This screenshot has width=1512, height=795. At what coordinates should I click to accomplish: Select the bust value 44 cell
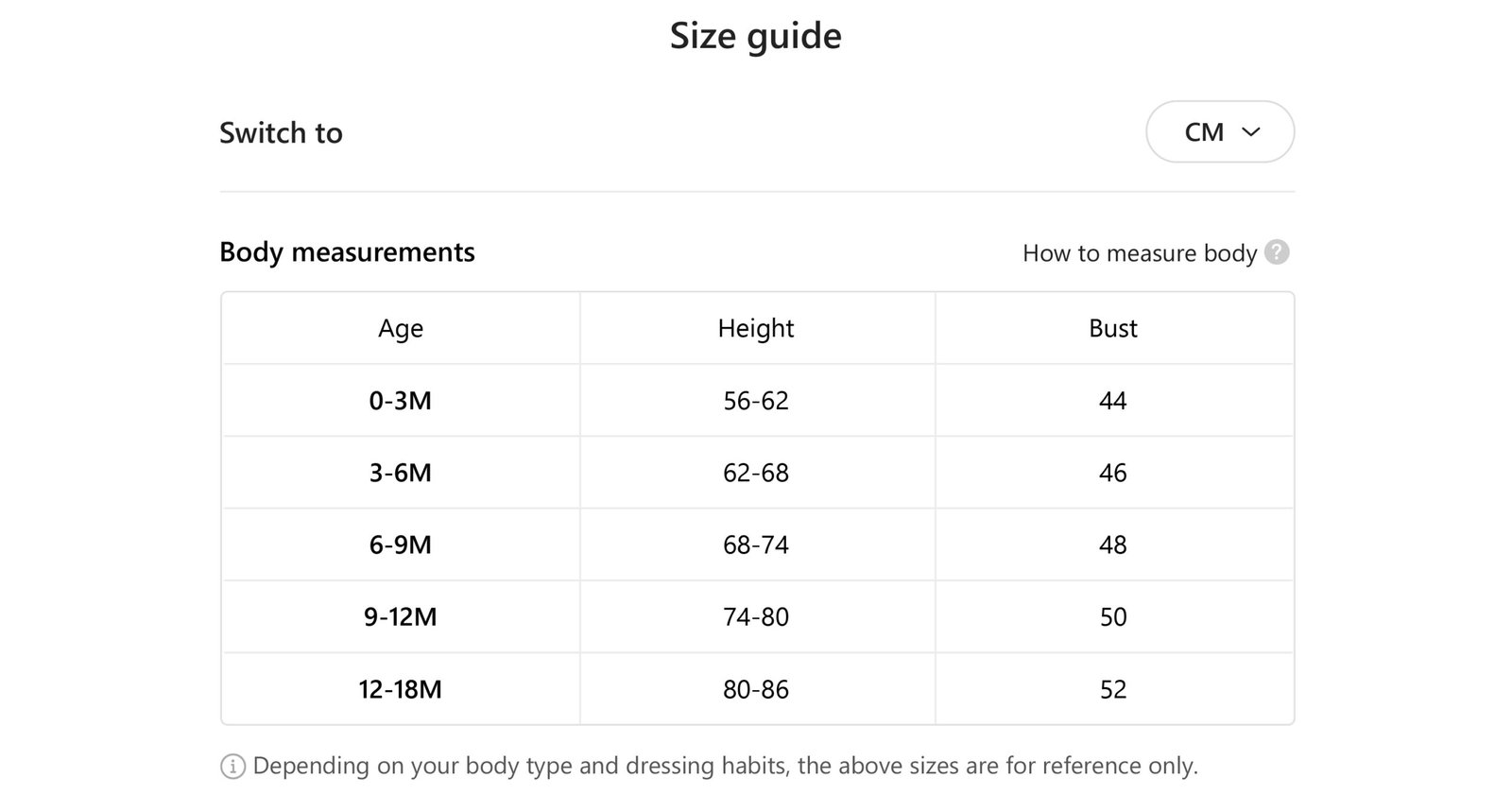[1113, 401]
